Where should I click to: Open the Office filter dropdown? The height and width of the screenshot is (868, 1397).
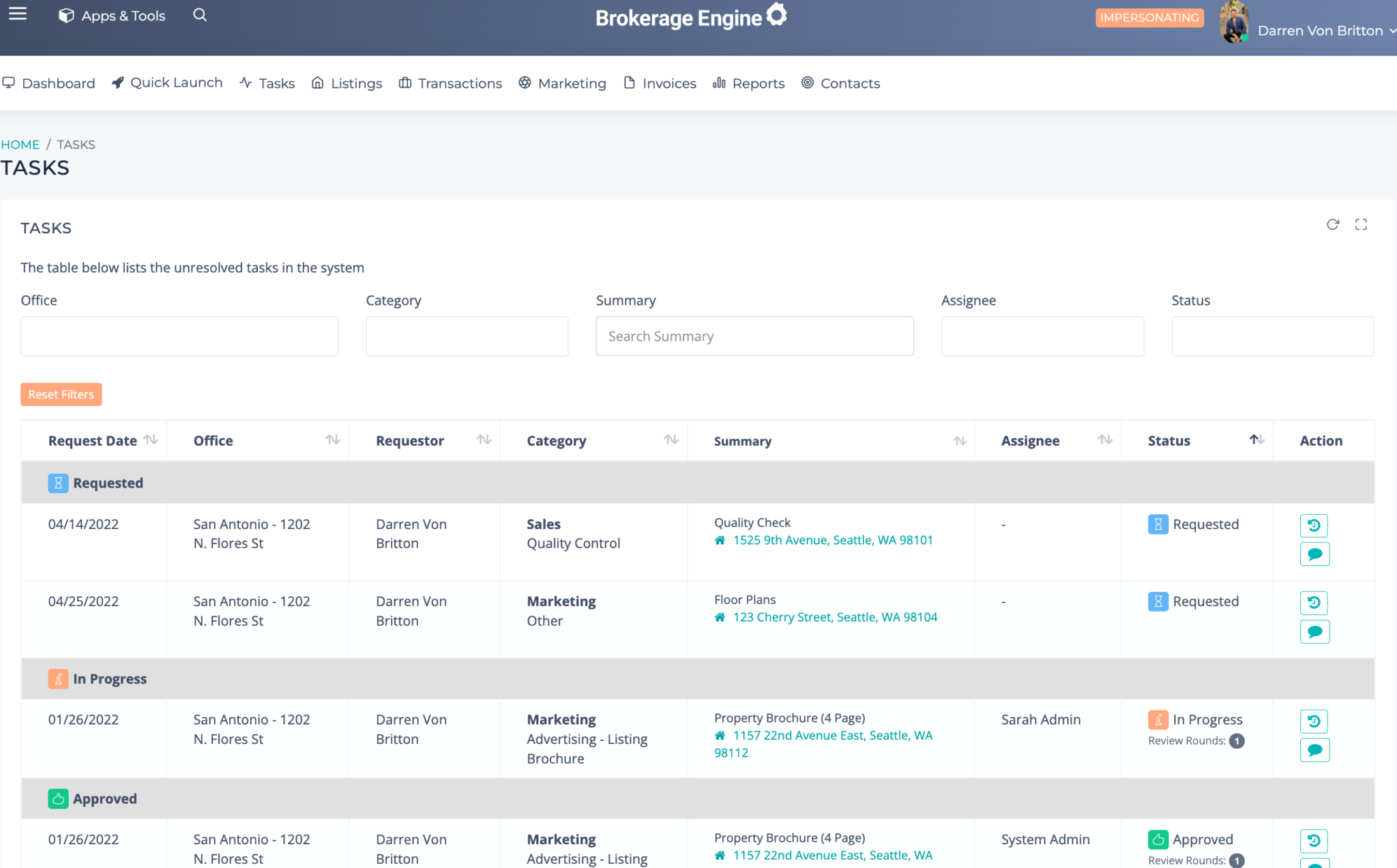[x=179, y=336]
